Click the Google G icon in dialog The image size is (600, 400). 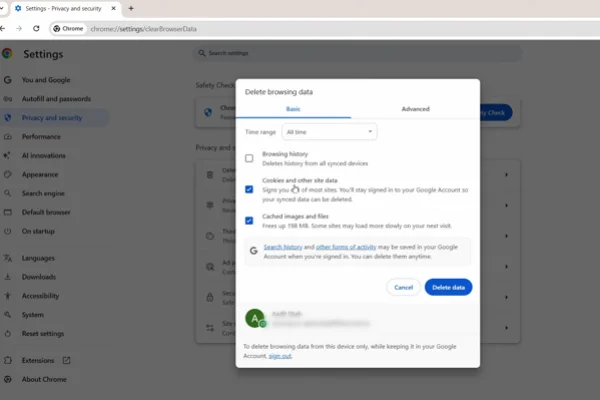pyautogui.click(x=253, y=251)
